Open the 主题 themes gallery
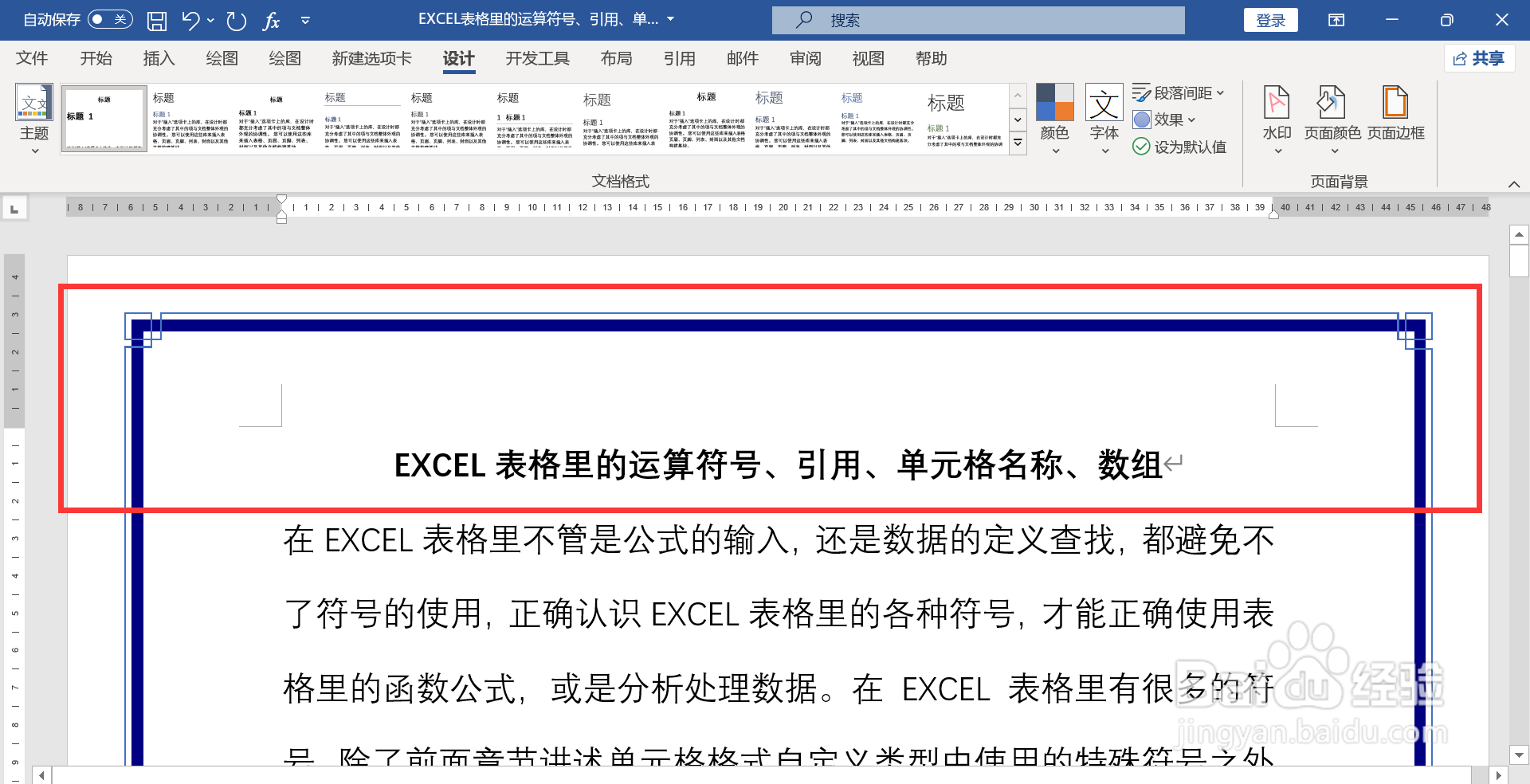Image resolution: width=1530 pixels, height=784 pixels. [34, 119]
